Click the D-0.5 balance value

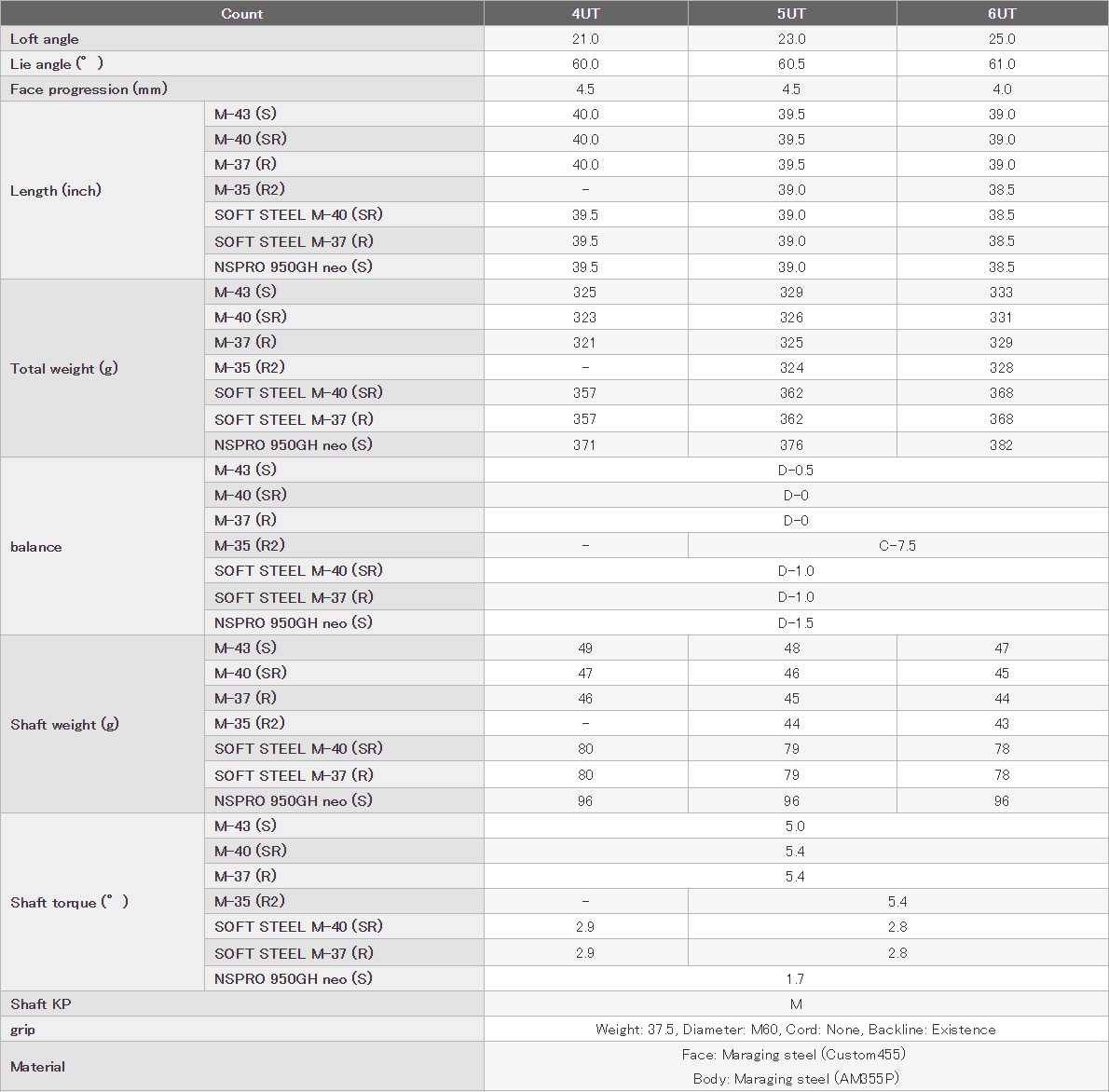[795, 471]
